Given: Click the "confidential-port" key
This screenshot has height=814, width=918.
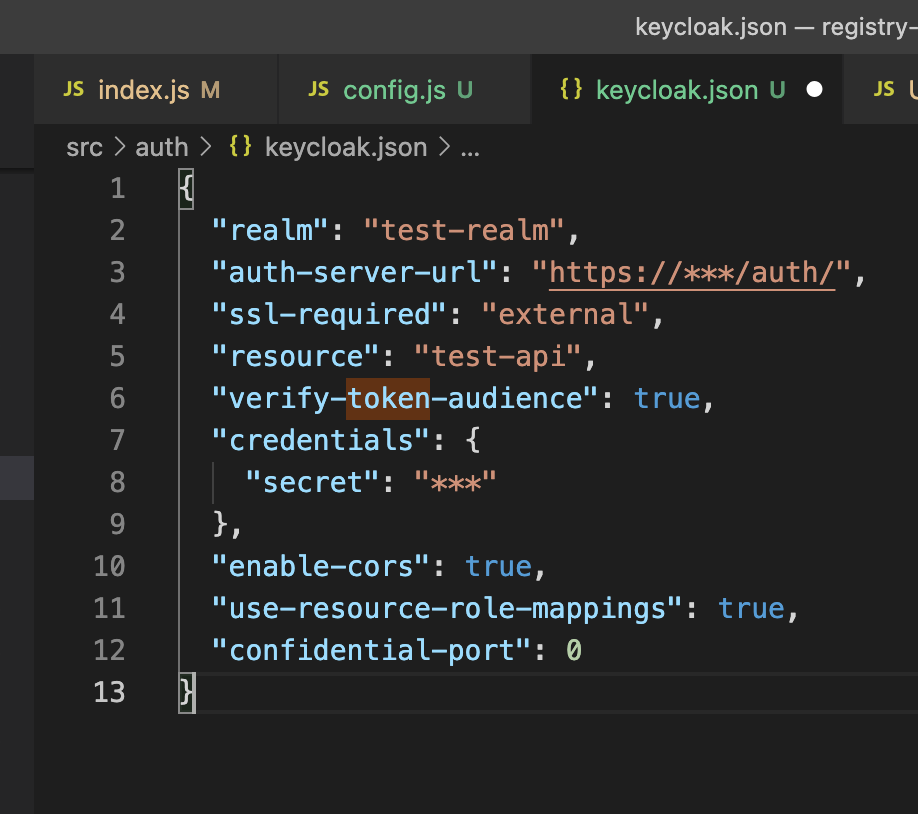Looking at the screenshot, I should click(371, 651).
